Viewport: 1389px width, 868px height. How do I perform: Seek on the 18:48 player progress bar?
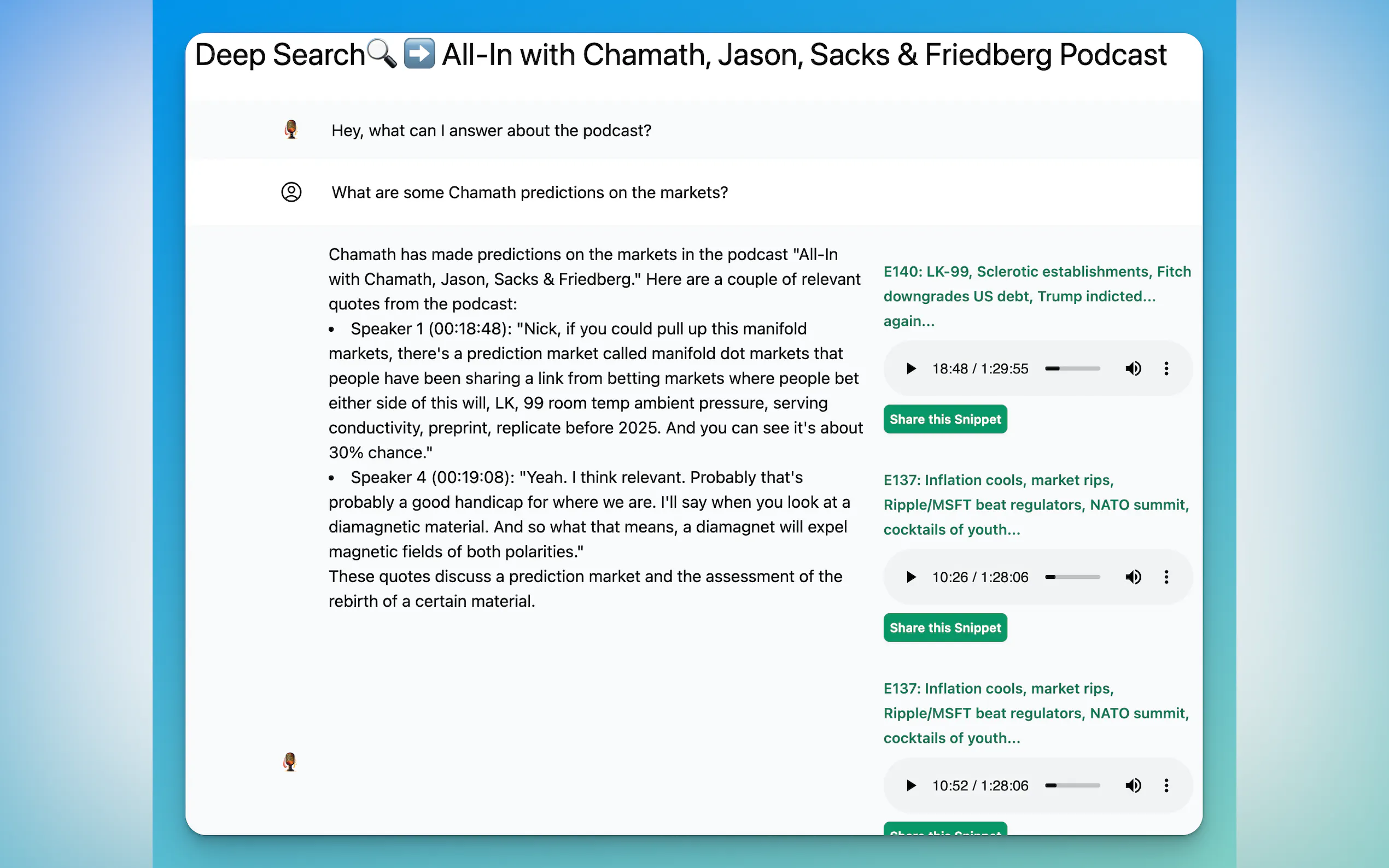1072,368
